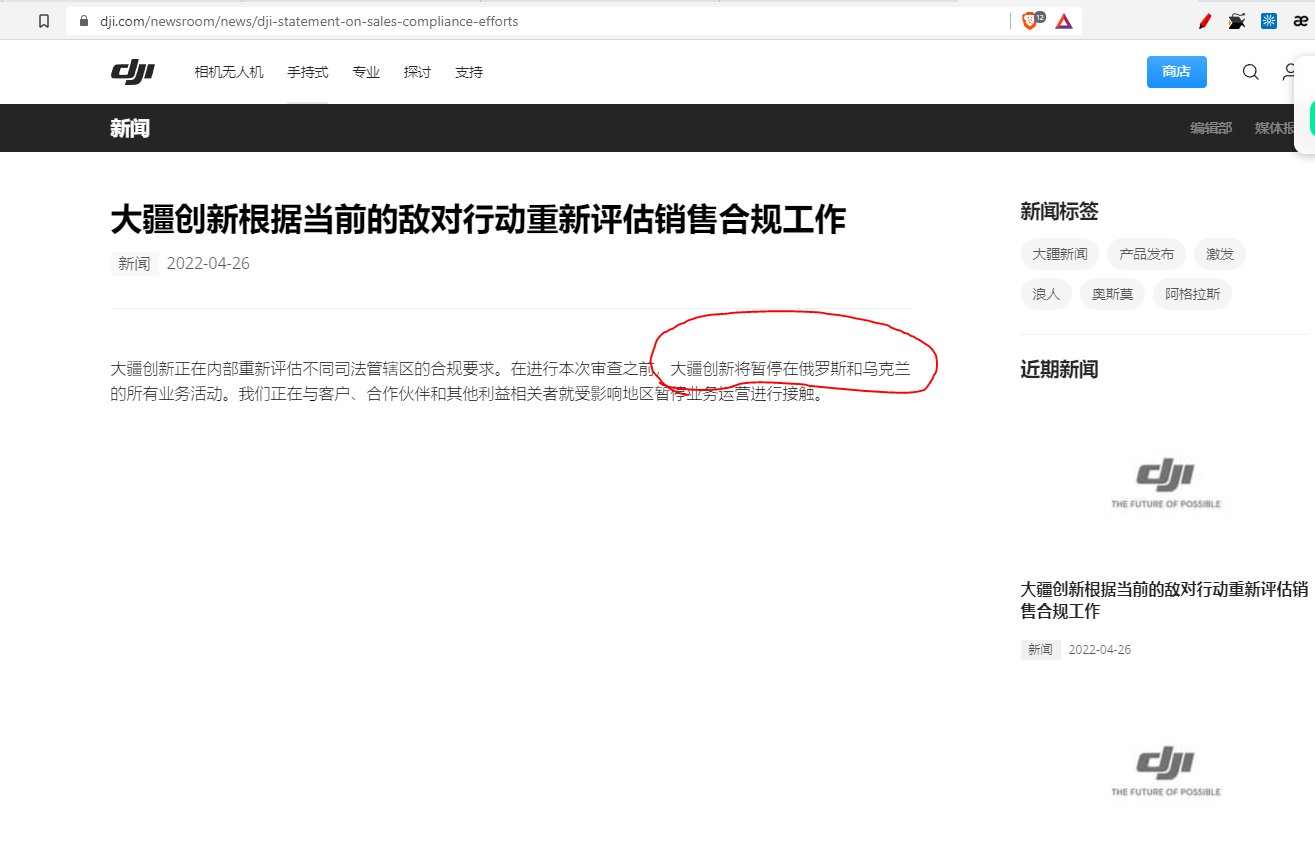The height and width of the screenshot is (841, 1315).
Task: Click first DJI logo thumbnail in 近期新闻
Action: pyautogui.click(x=1166, y=484)
